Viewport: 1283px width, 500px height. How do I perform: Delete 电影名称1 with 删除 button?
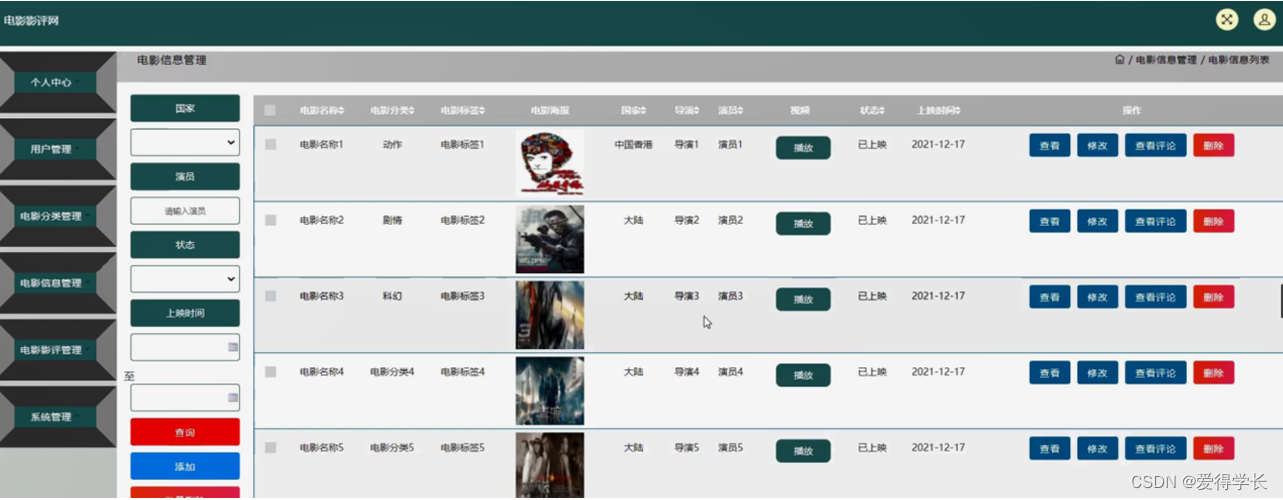coord(1213,145)
